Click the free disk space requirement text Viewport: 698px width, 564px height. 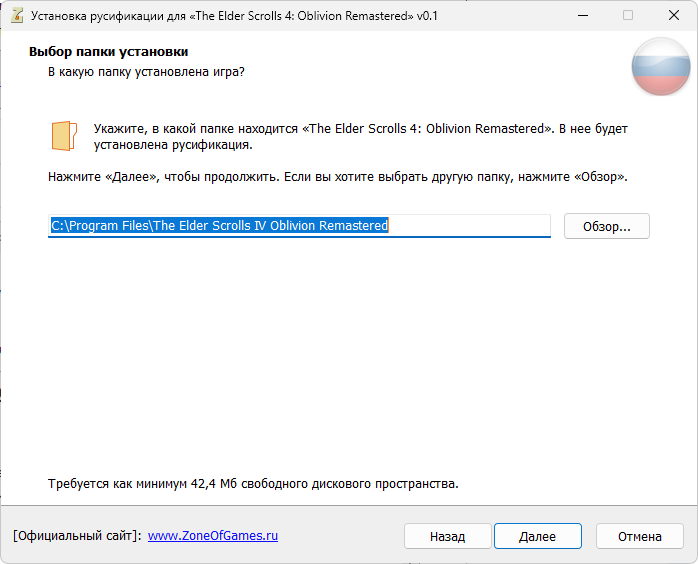click(x=253, y=484)
